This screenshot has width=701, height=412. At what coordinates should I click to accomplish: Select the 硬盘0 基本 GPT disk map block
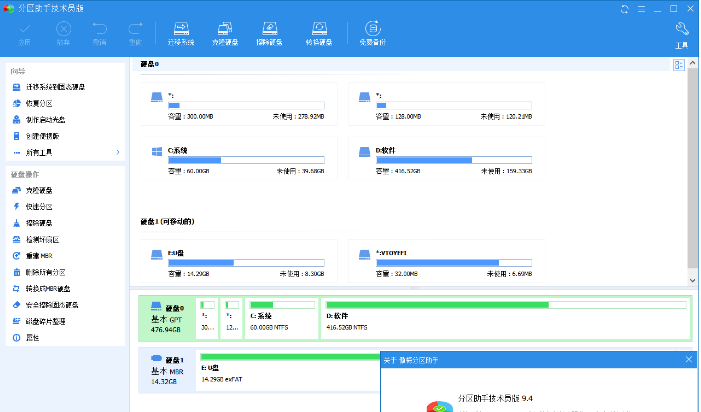[167, 319]
